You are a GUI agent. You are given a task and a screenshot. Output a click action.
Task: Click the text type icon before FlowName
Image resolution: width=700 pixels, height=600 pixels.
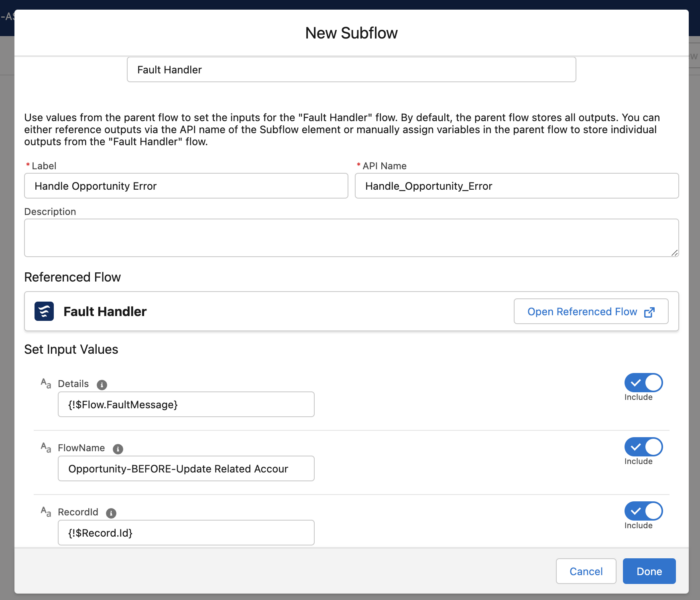pos(45,448)
